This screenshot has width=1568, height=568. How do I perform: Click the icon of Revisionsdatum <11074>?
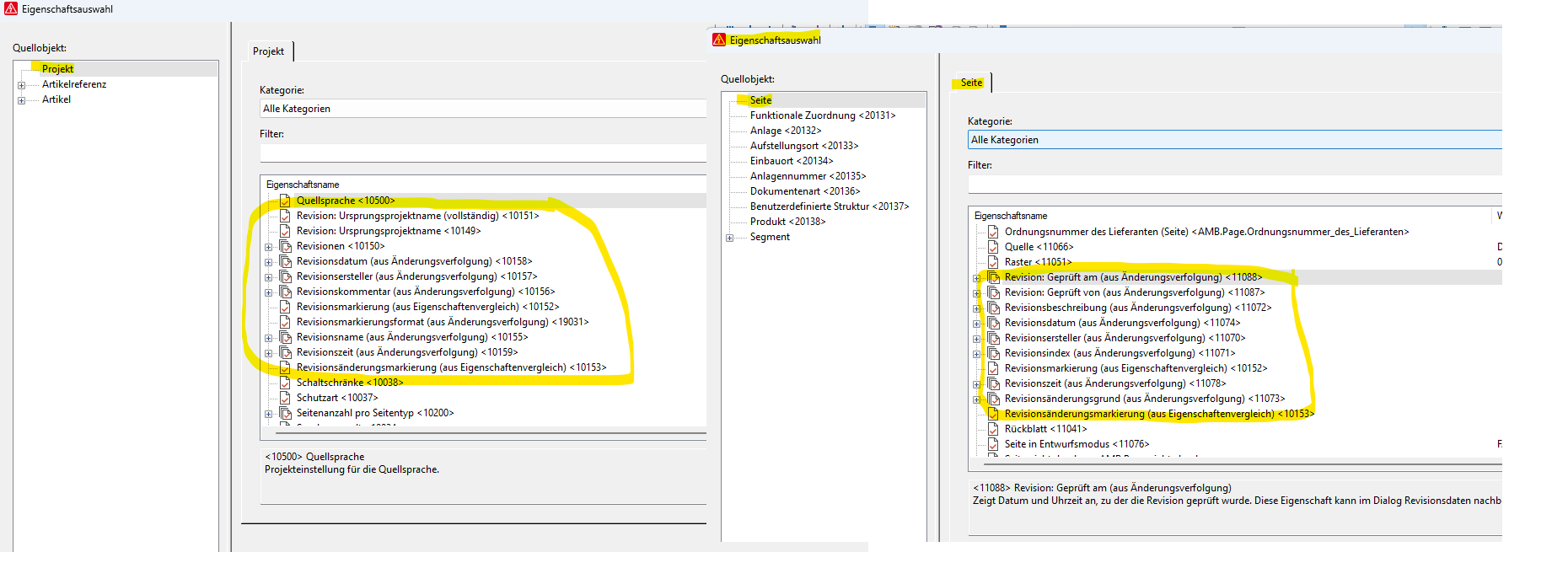coord(993,323)
